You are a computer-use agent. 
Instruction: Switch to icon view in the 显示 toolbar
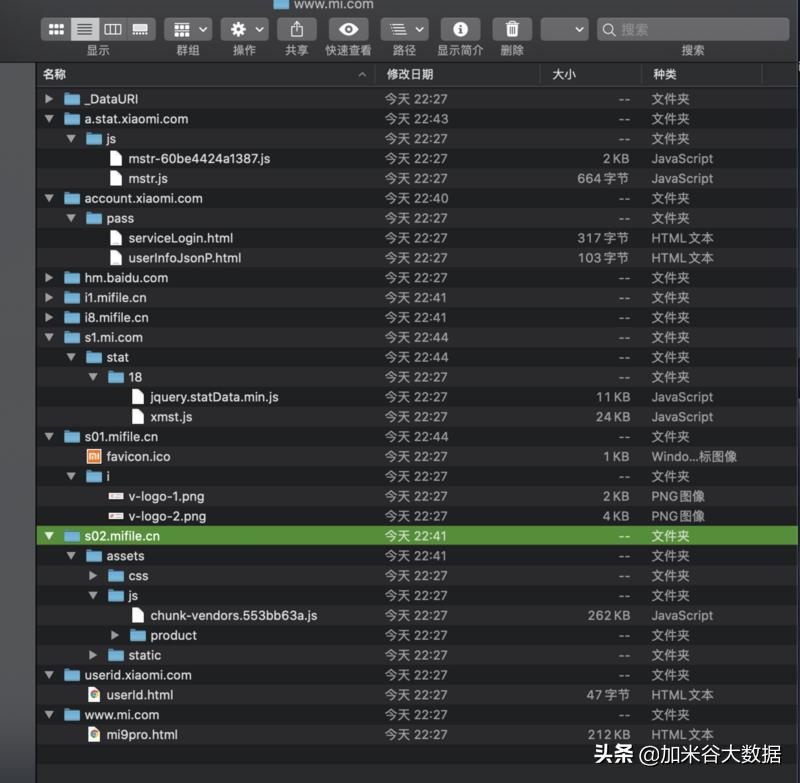point(57,29)
